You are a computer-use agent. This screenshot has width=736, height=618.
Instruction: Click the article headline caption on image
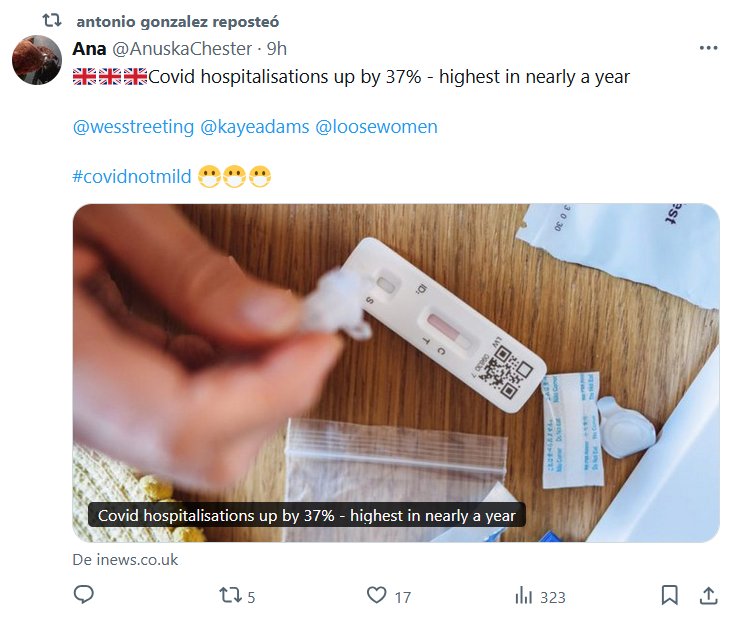tap(307, 516)
